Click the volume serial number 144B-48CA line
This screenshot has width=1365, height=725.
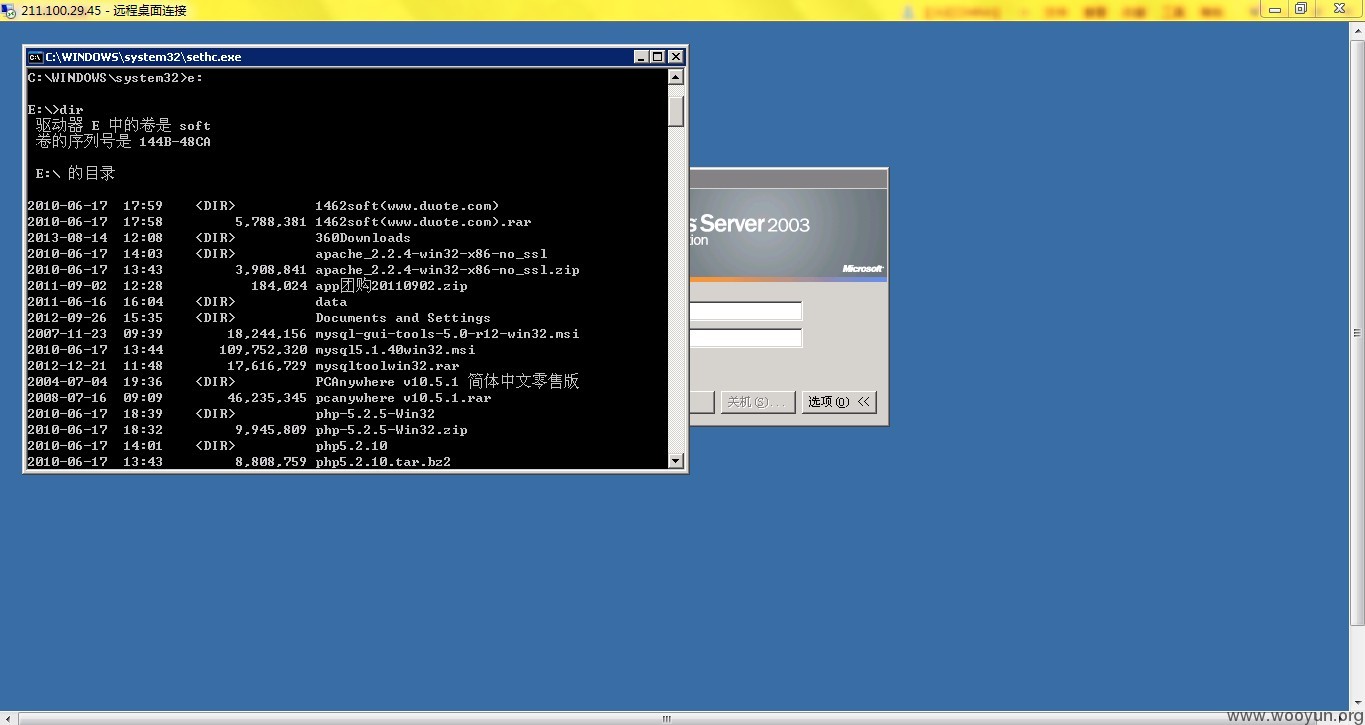coord(123,141)
